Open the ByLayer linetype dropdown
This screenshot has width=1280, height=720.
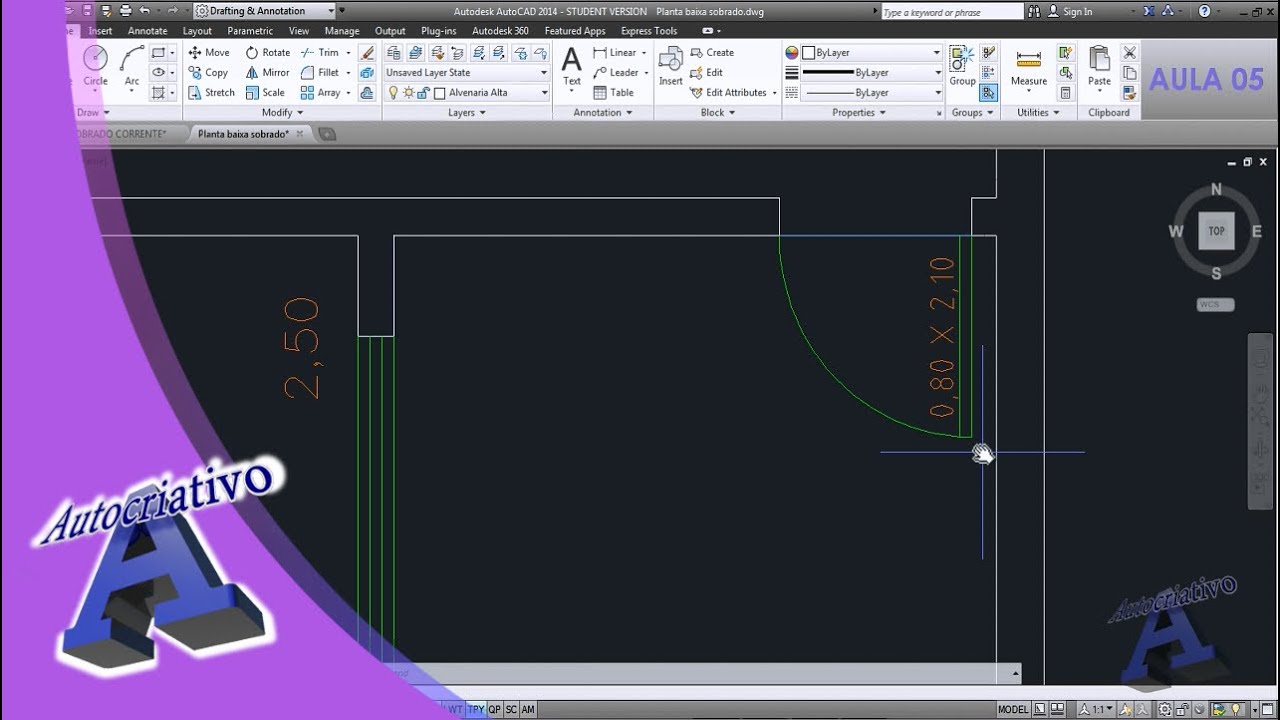(x=871, y=92)
